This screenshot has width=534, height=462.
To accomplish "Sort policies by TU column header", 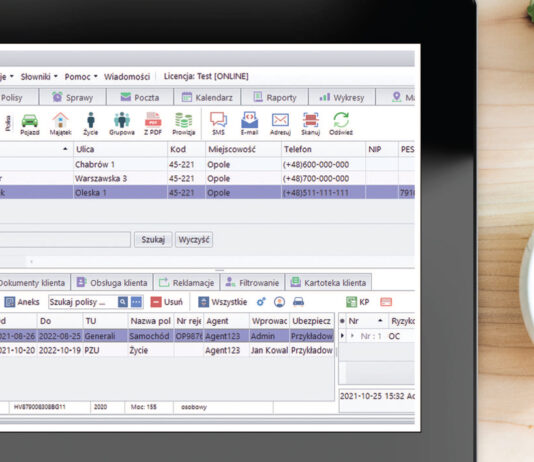I will (105, 321).
